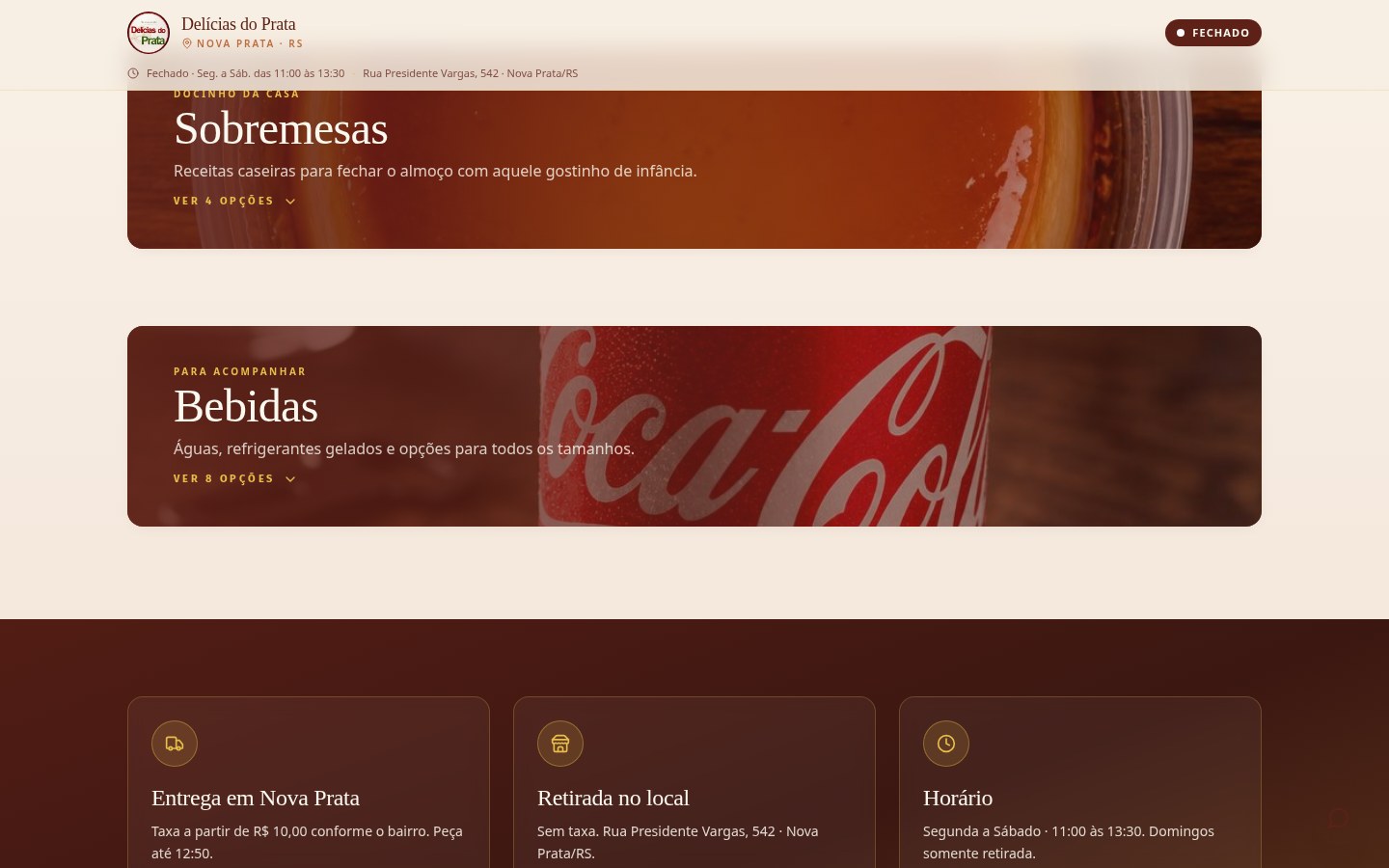
Task: Click the Retirada no local heading
Action: tap(613, 798)
